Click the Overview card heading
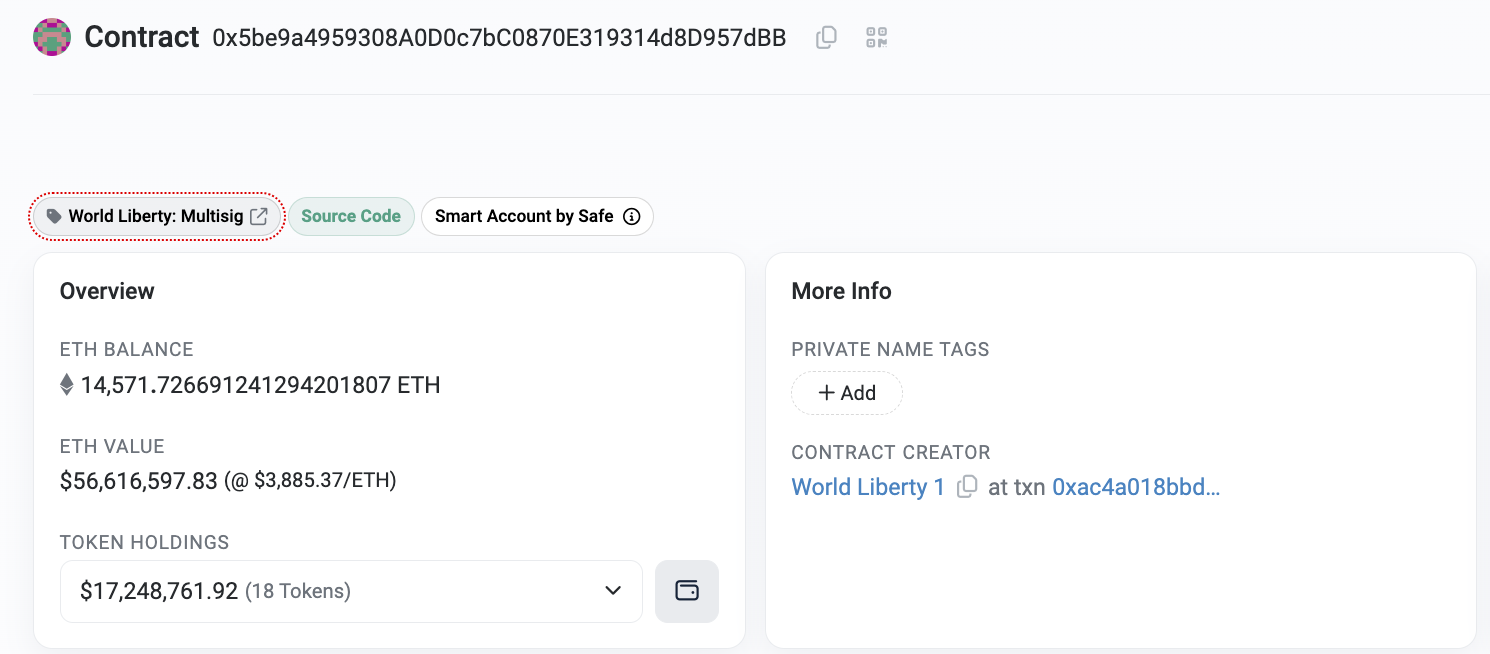 (x=107, y=291)
